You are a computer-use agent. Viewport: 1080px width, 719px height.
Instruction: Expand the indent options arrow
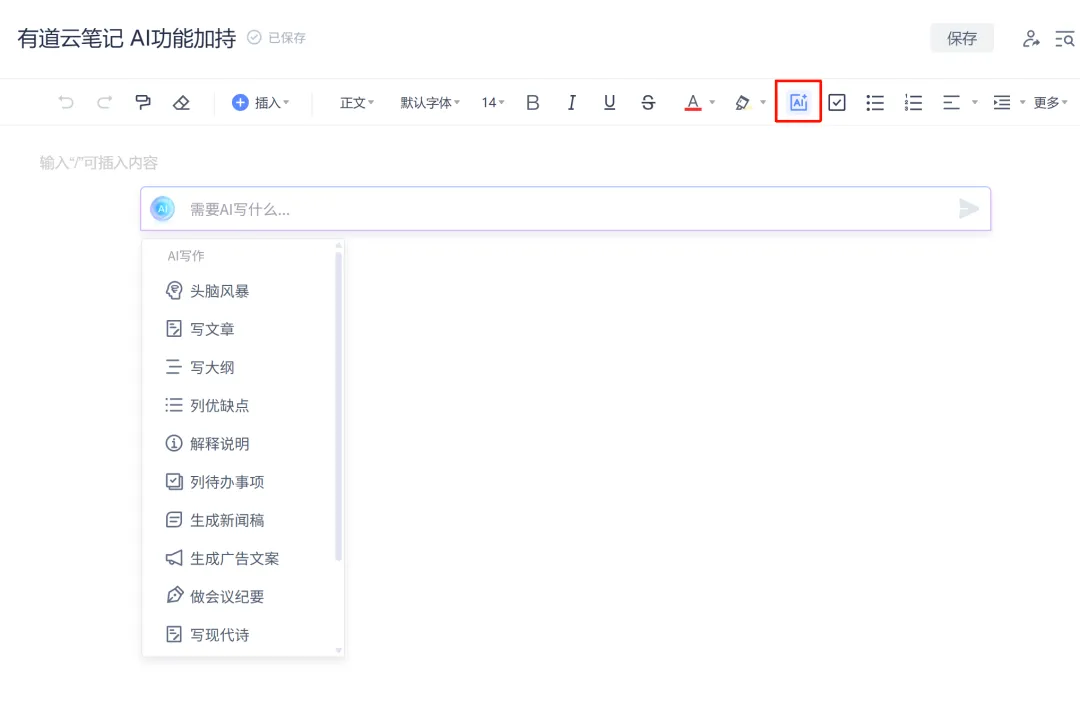coord(1022,103)
